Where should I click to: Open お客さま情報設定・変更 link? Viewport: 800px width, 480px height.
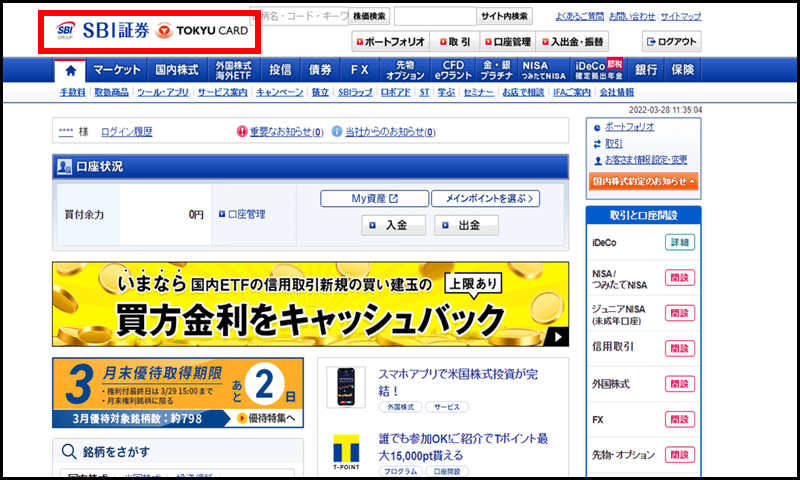click(646, 160)
